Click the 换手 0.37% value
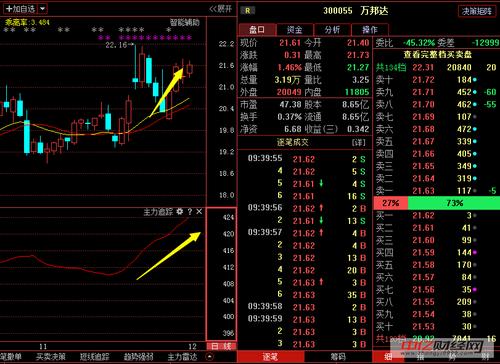Image resolution: width=500 pixels, height=364 pixels. (x=289, y=117)
